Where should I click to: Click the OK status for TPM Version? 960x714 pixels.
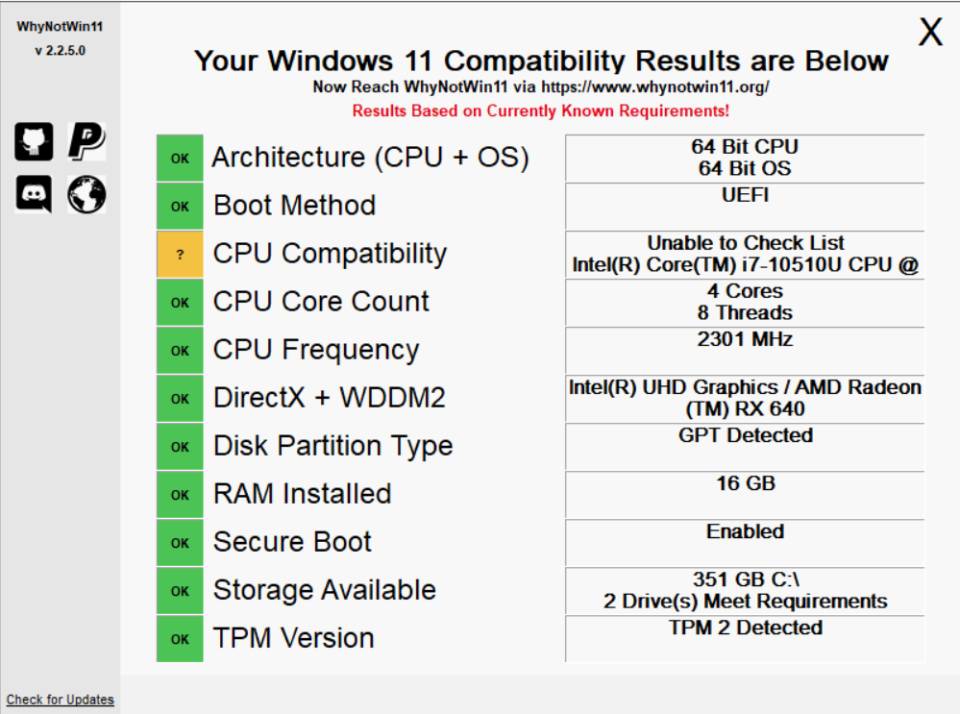pos(179,639)
